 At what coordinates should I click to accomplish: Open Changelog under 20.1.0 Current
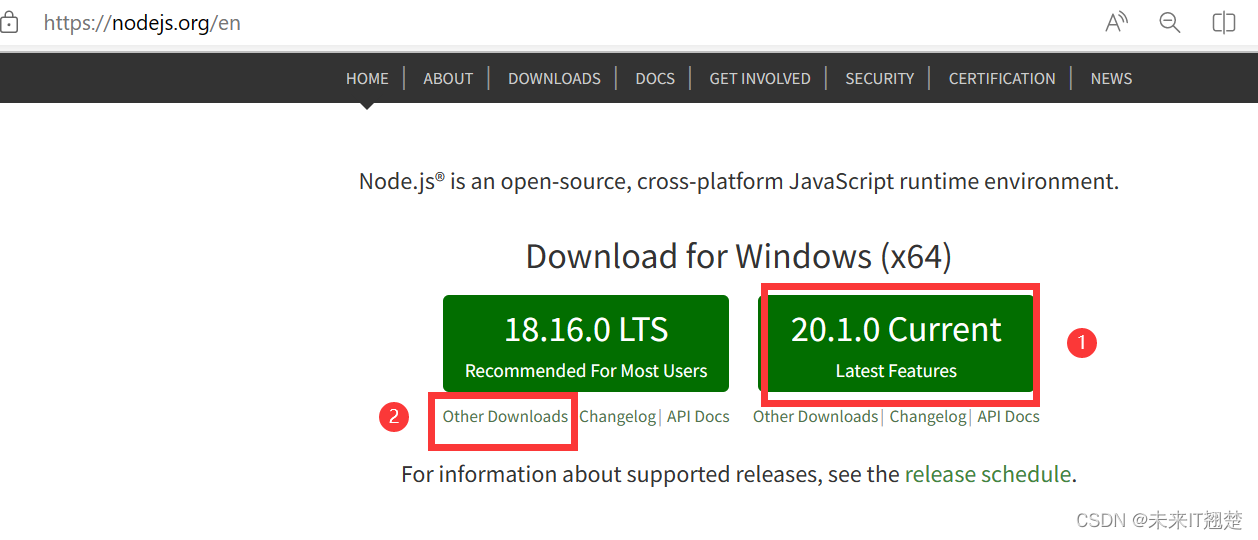(x=928, y=417)
